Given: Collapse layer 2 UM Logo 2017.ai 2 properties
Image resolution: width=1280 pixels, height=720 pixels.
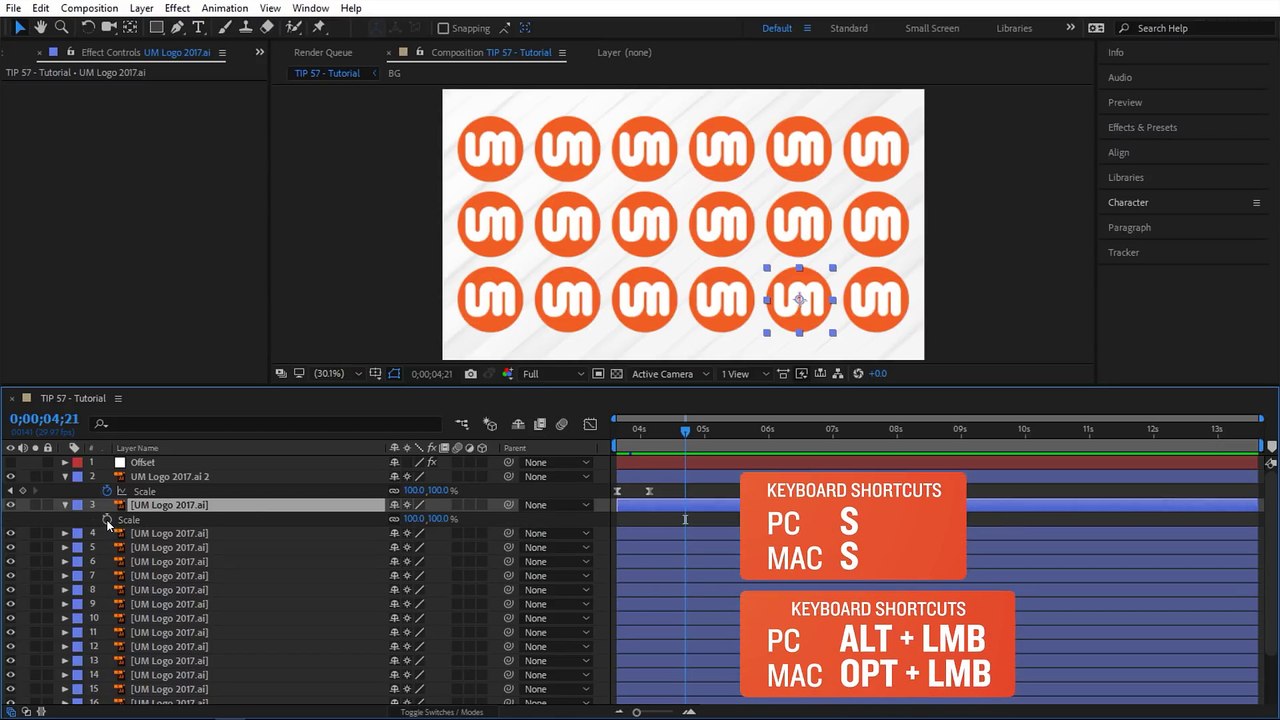Looking at the screenshot, I should [65, 477].
